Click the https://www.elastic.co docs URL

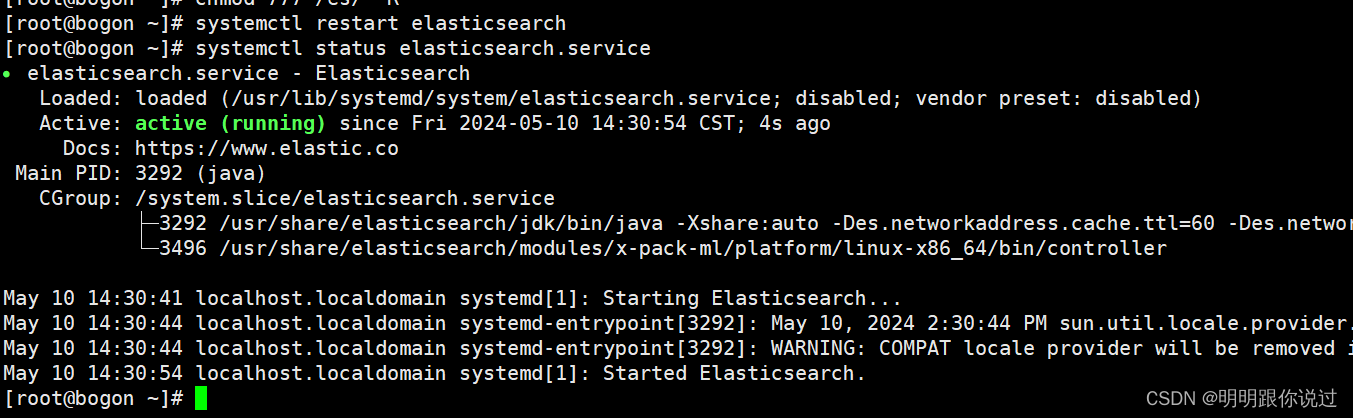pos(267,148)
